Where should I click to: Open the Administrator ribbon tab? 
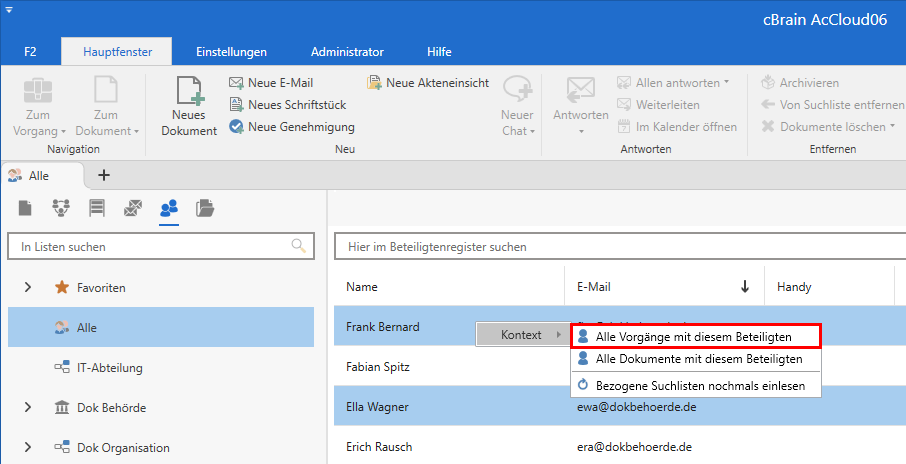pyautogui.click(x=347, y=51)
